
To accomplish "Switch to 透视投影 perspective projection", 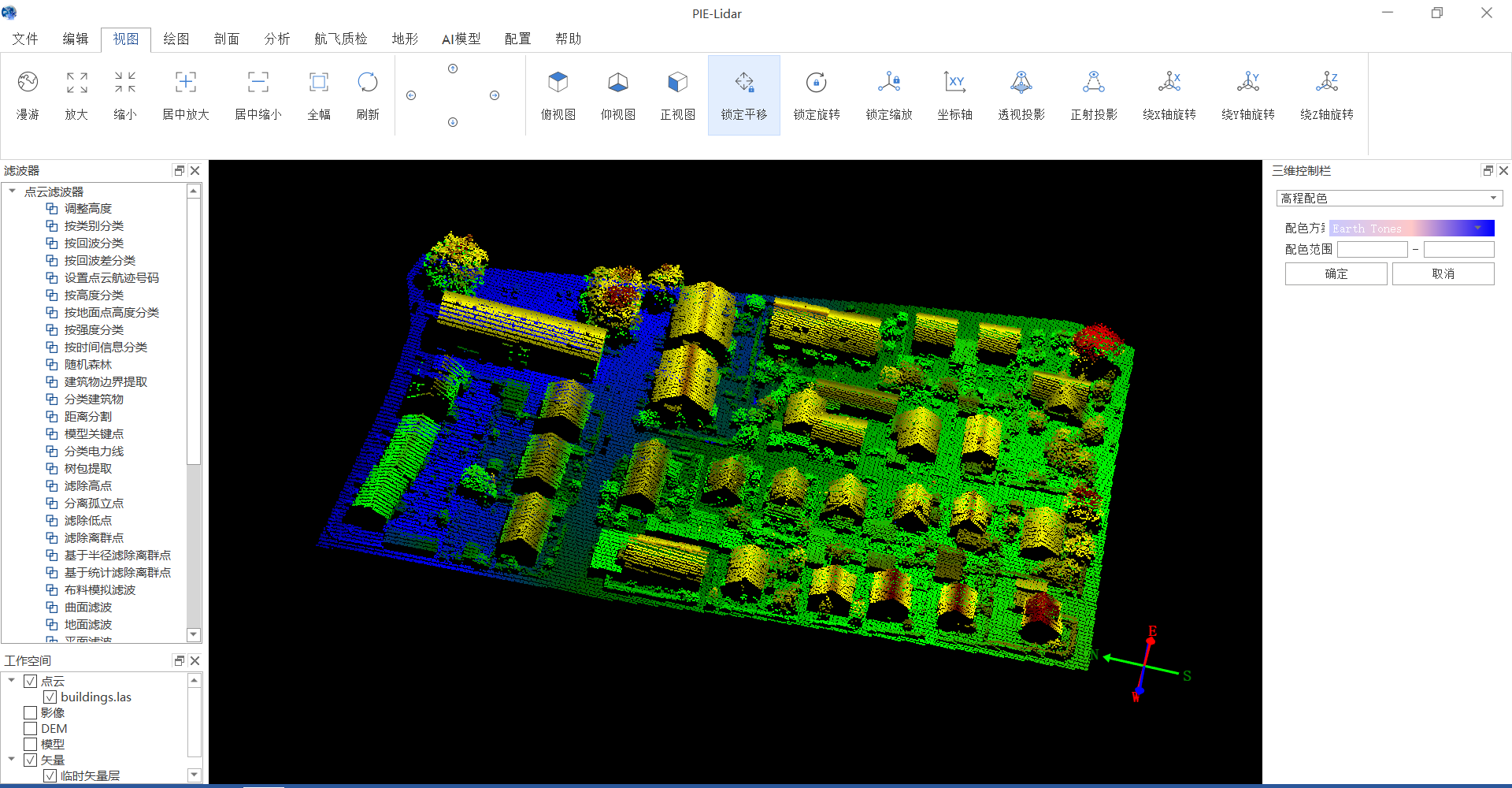I will (1021, 83).
